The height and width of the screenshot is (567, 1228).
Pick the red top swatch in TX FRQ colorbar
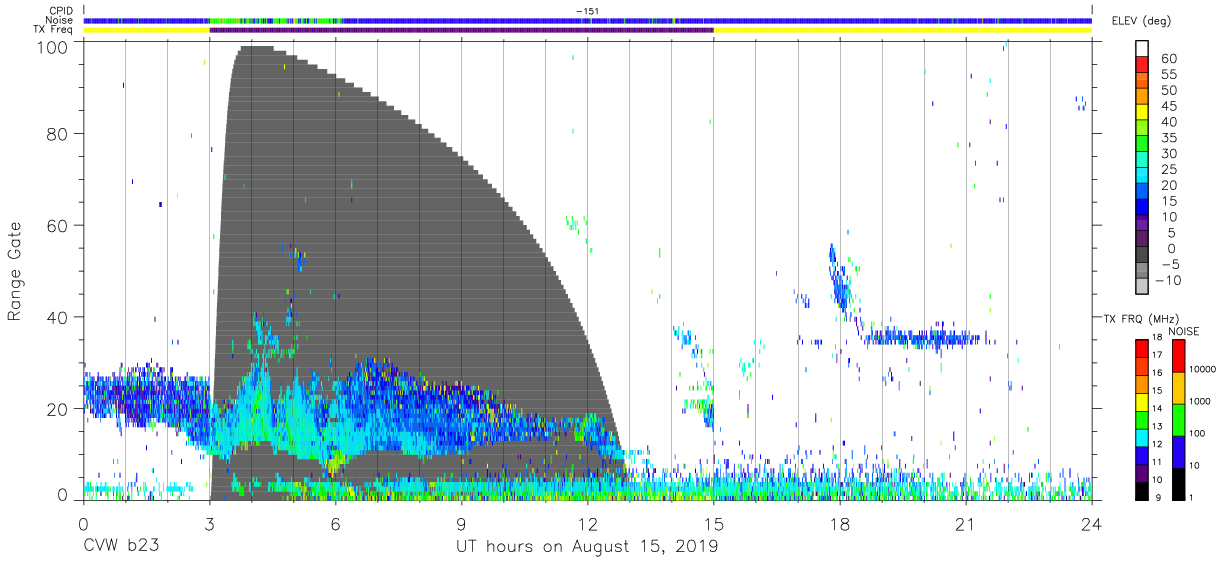coord(1141,348)
